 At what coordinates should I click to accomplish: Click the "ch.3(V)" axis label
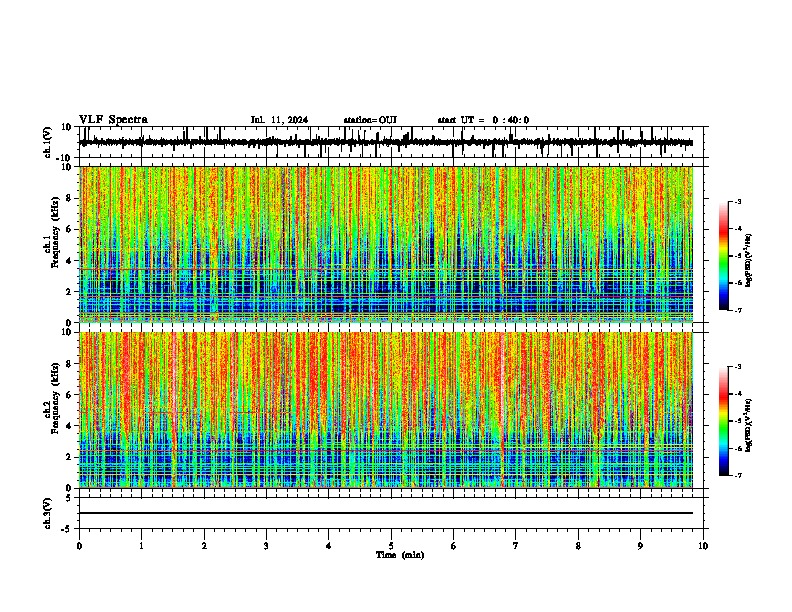(x=47, y=513)
